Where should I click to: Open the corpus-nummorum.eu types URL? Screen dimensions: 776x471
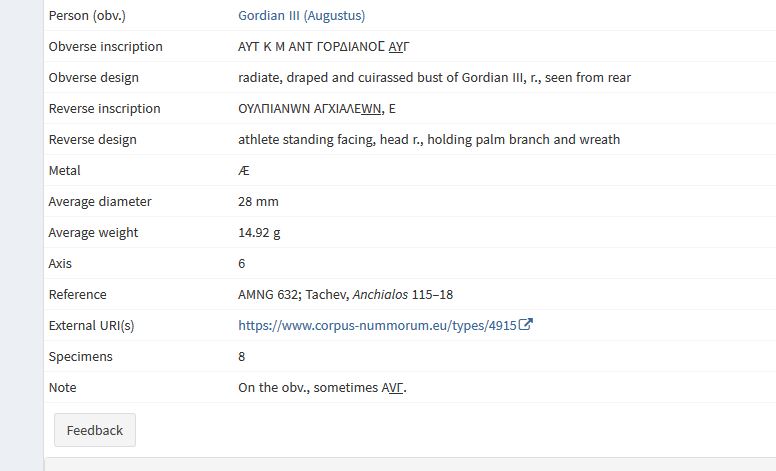point(377,325)
